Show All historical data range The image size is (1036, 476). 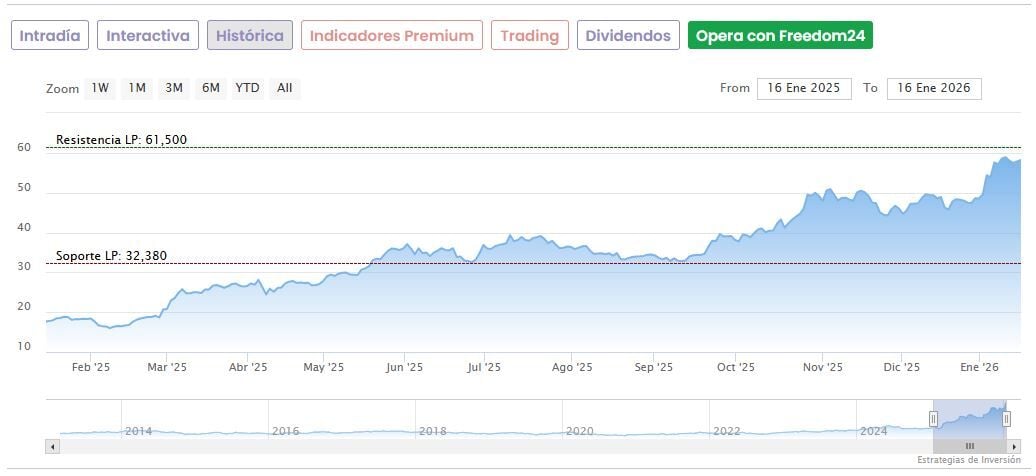click(x=285, y=88)
